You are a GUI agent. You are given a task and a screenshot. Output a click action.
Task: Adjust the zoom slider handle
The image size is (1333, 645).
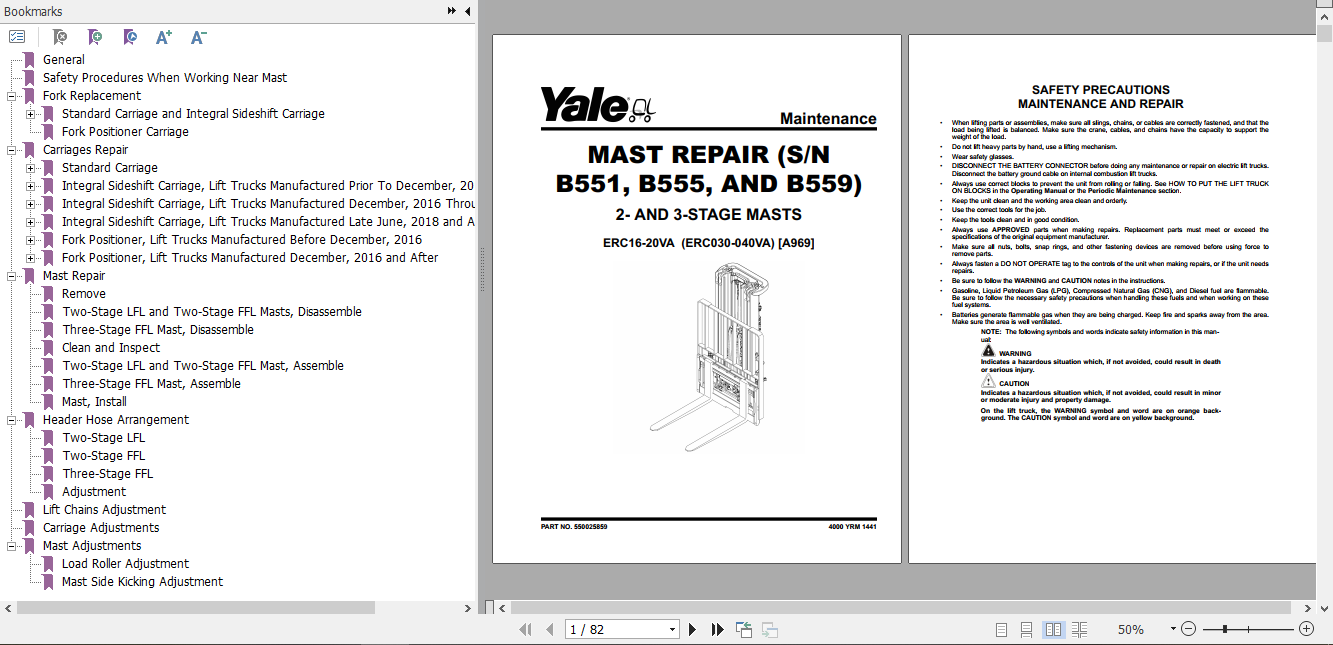tap(1225, 629)
